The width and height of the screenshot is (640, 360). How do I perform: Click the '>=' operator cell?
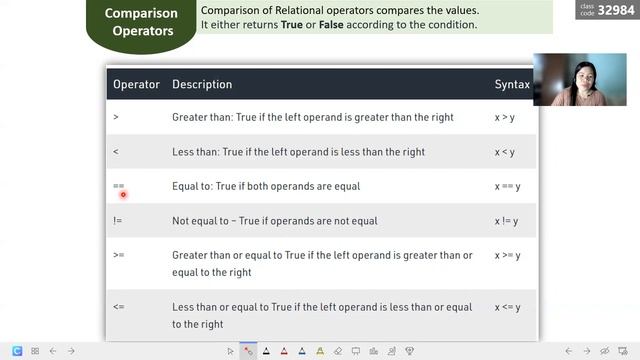pos(119,255)
